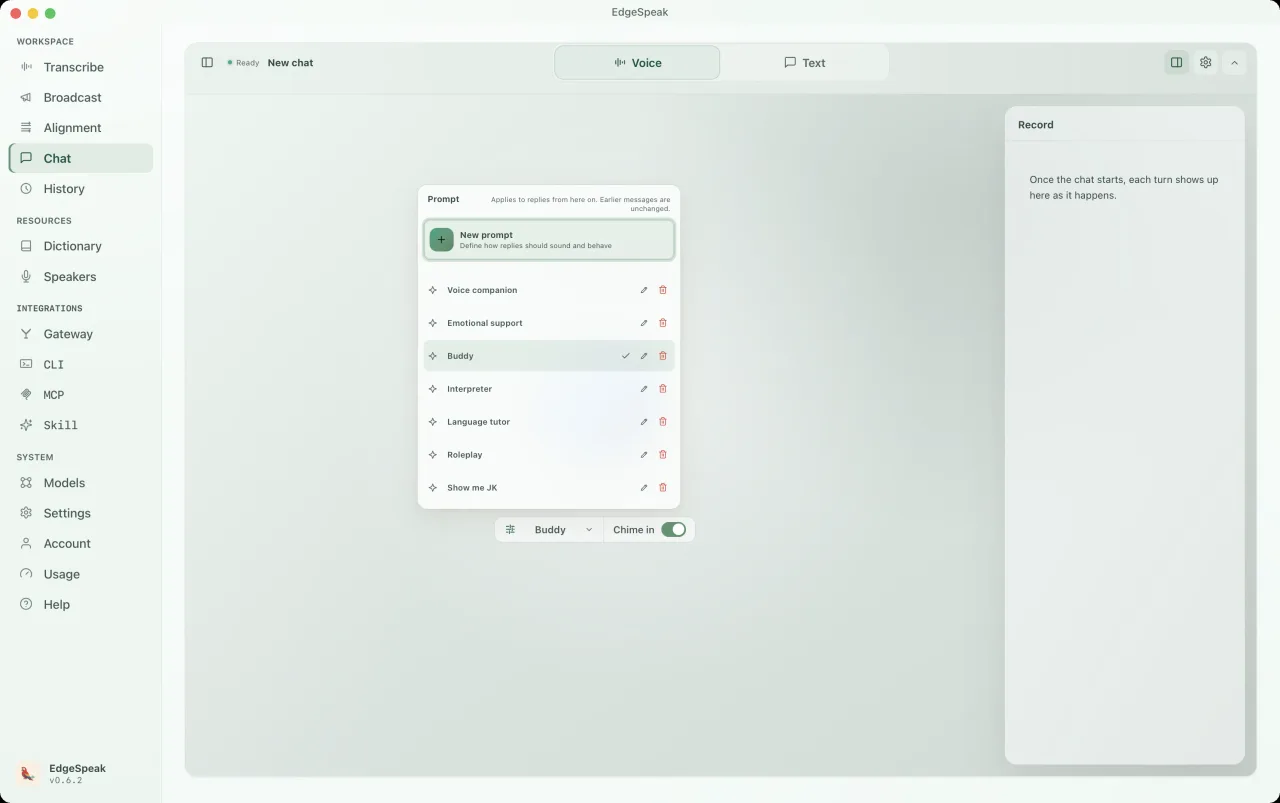Open the Gateway integration

pos(81,334)
